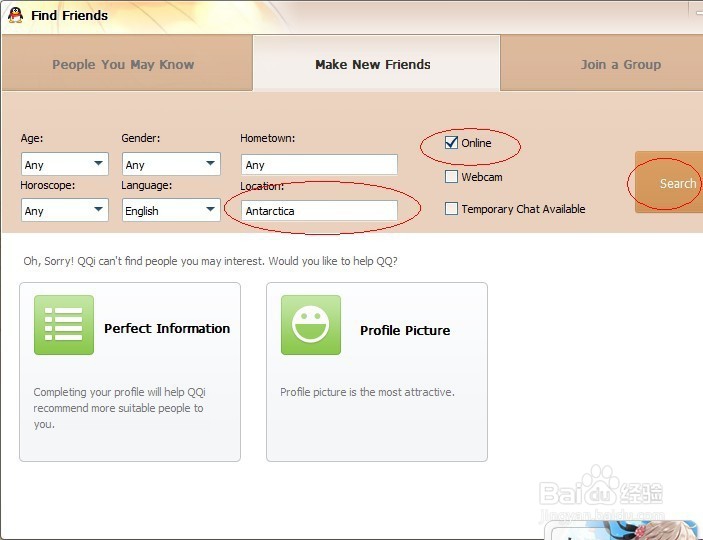Tick the Temporary Chat Available checkbox
703x540 pixels.
pos(451,209)
